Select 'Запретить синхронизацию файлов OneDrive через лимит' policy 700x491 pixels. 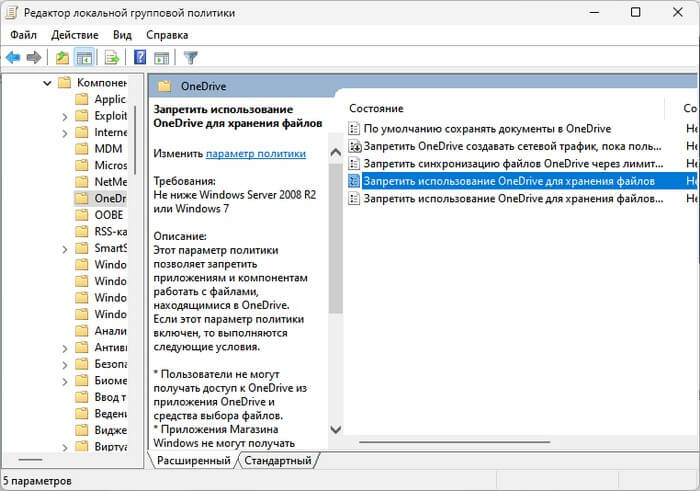coord(513,163)
